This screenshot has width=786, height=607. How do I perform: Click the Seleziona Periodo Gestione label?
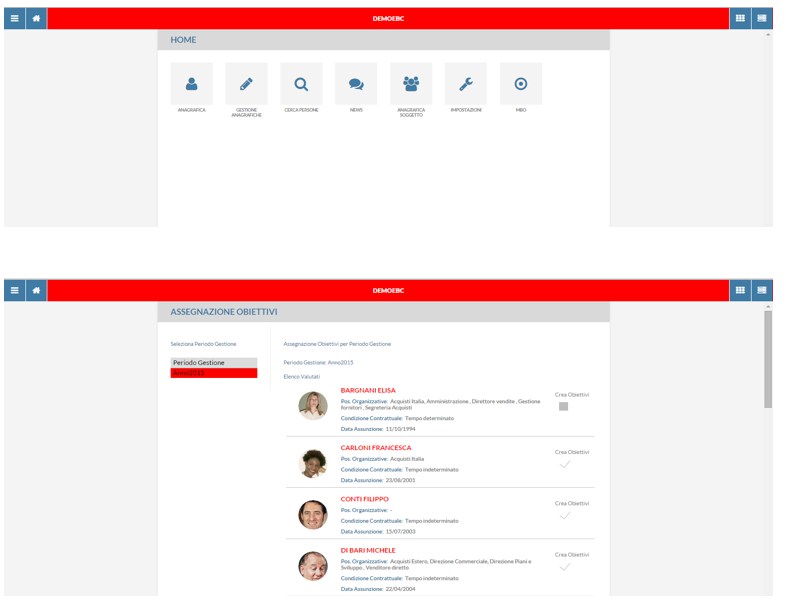pyautogui.click(x=203, y=344)
